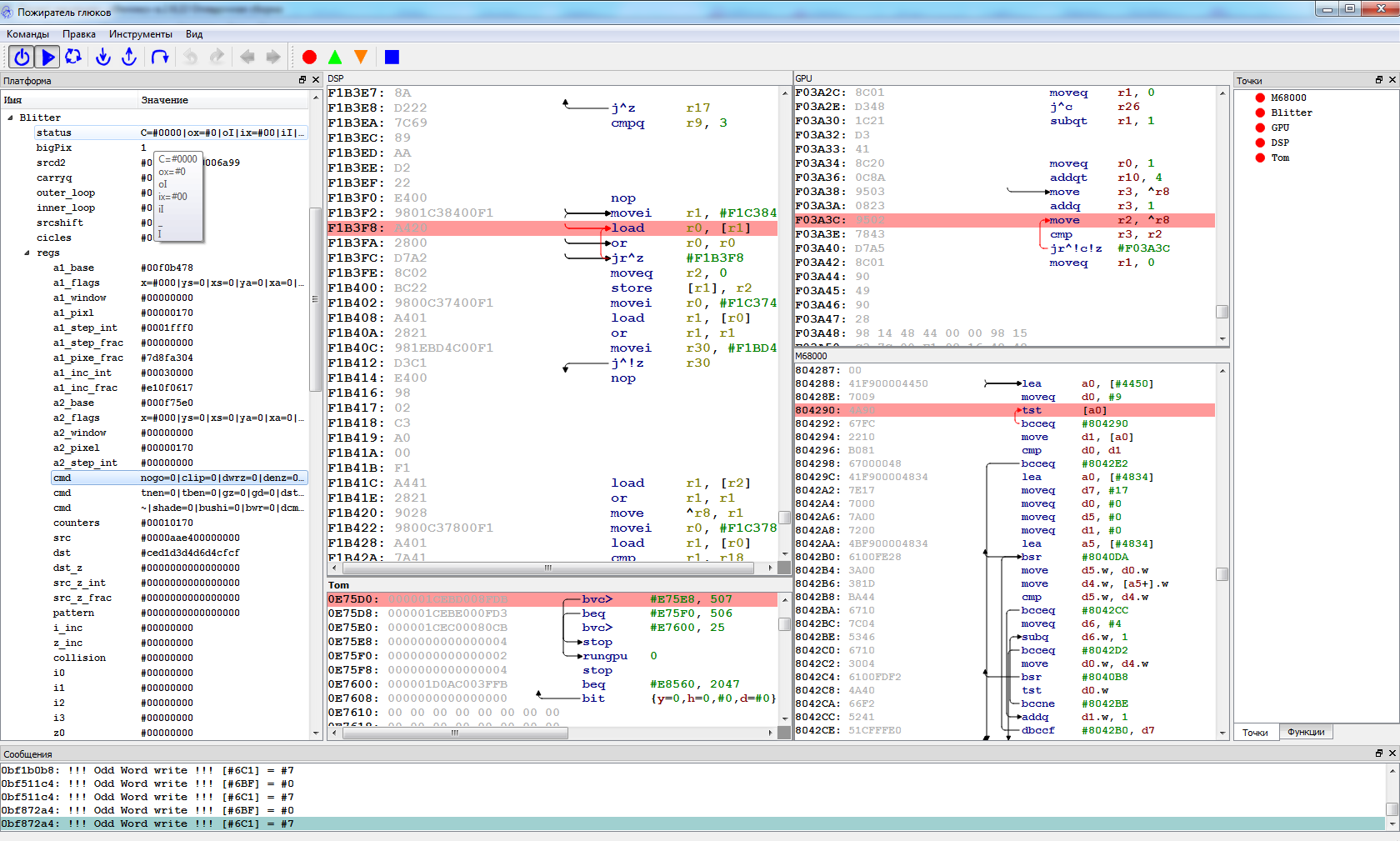Open the Инструменты menu
The width and height of the screenshot is (1400, 841).
tap(140, 34)
